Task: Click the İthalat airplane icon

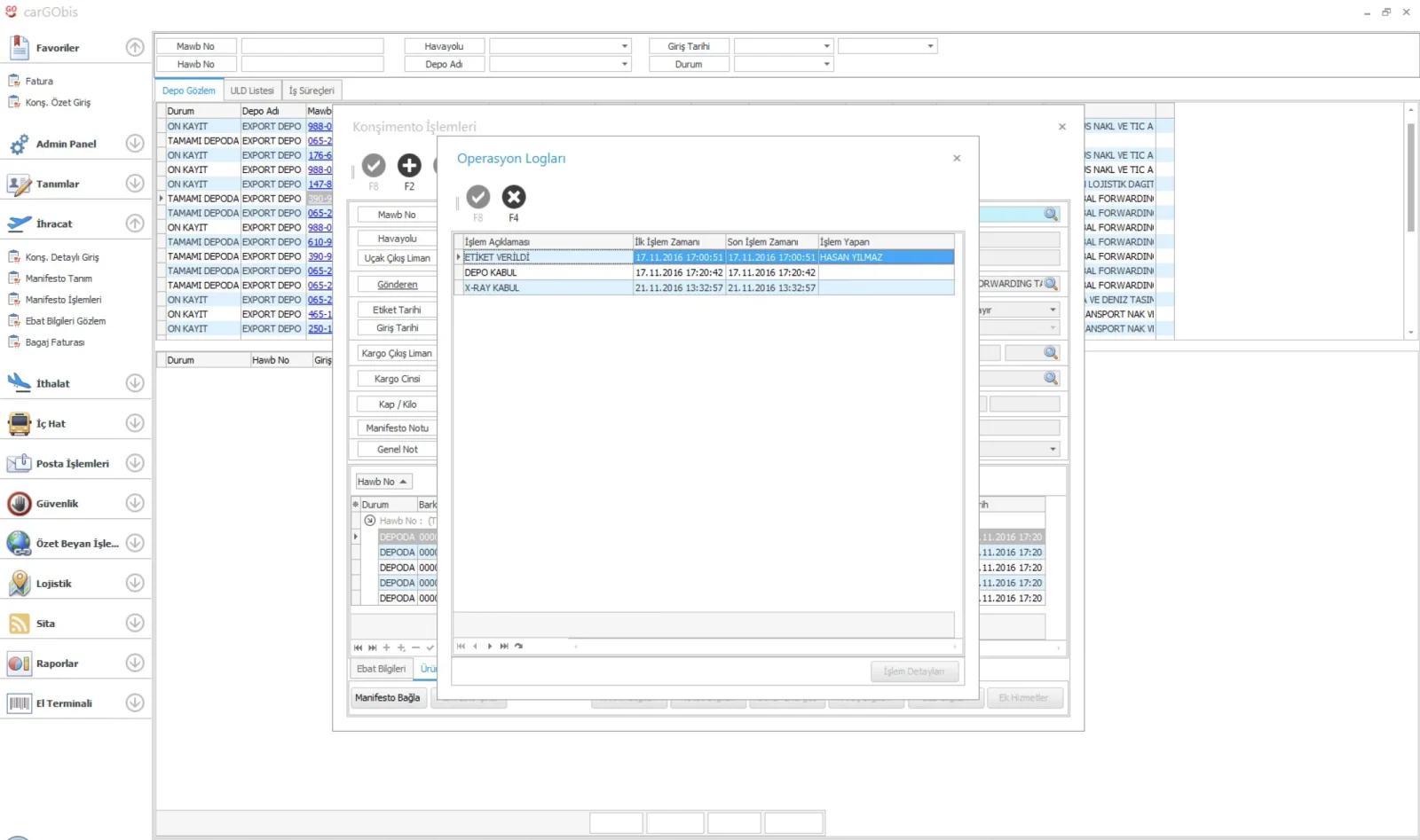Action: pos(19,383)
